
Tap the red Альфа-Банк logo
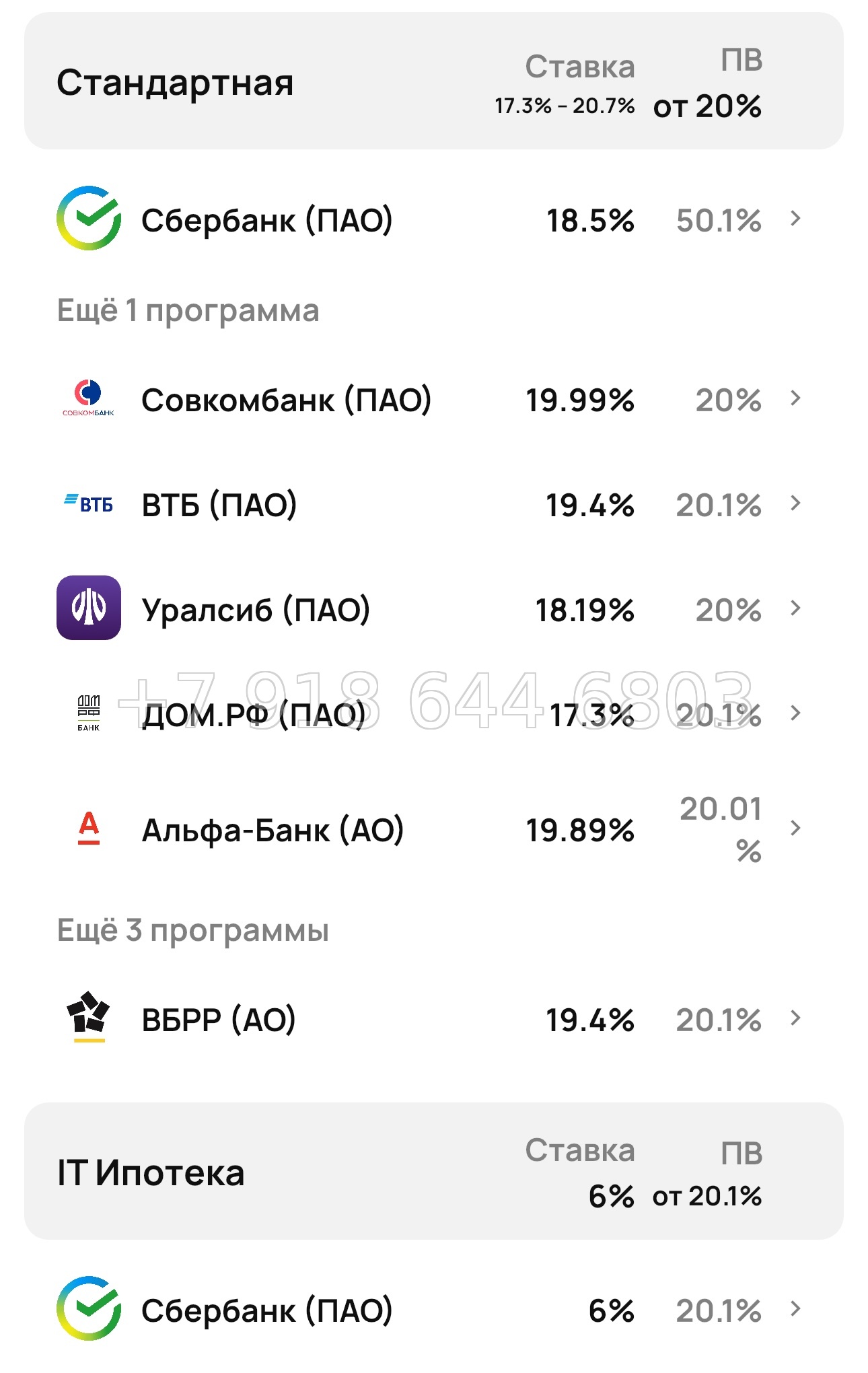89,829
